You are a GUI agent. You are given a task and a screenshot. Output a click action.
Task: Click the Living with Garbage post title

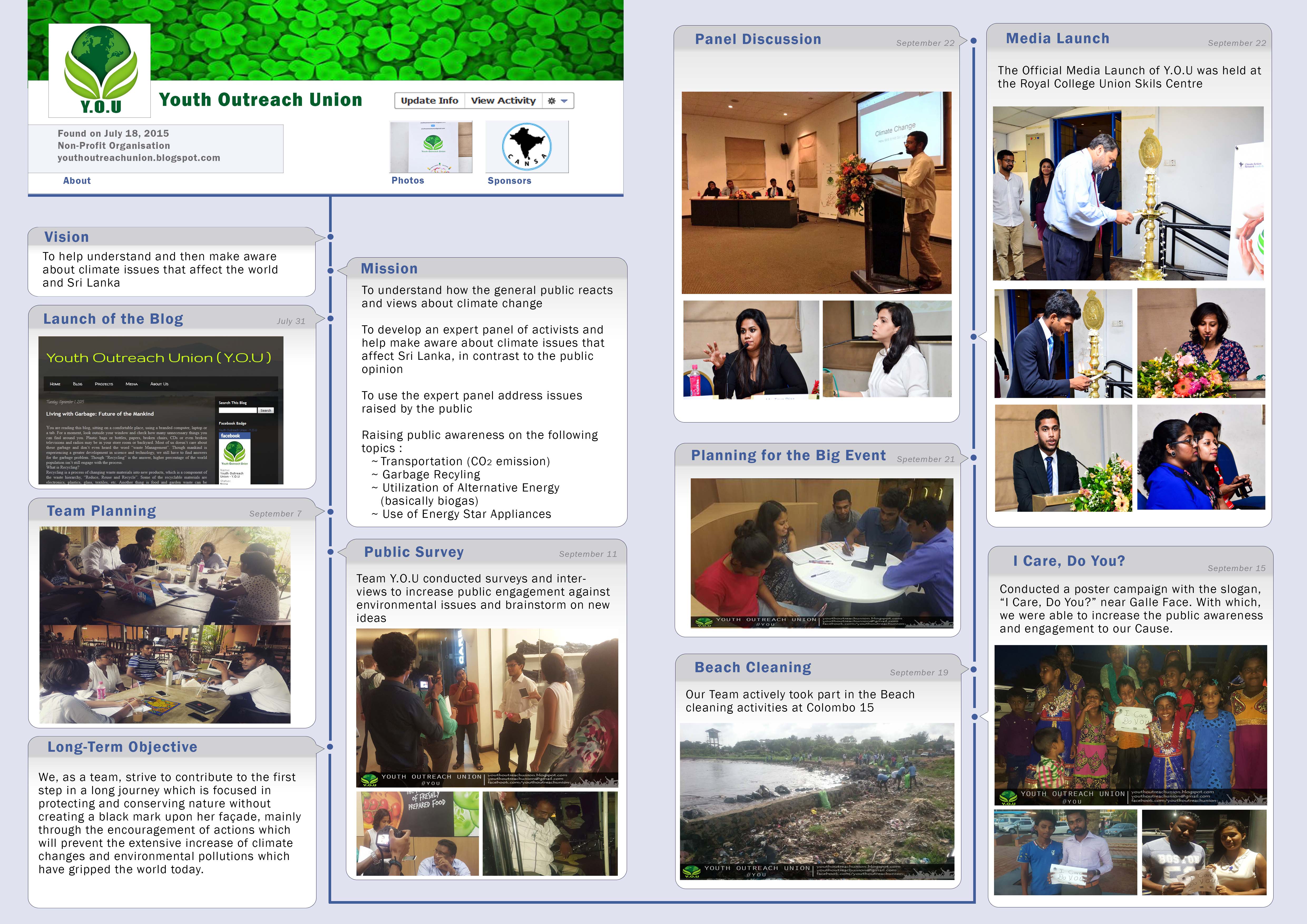point(100,414)
